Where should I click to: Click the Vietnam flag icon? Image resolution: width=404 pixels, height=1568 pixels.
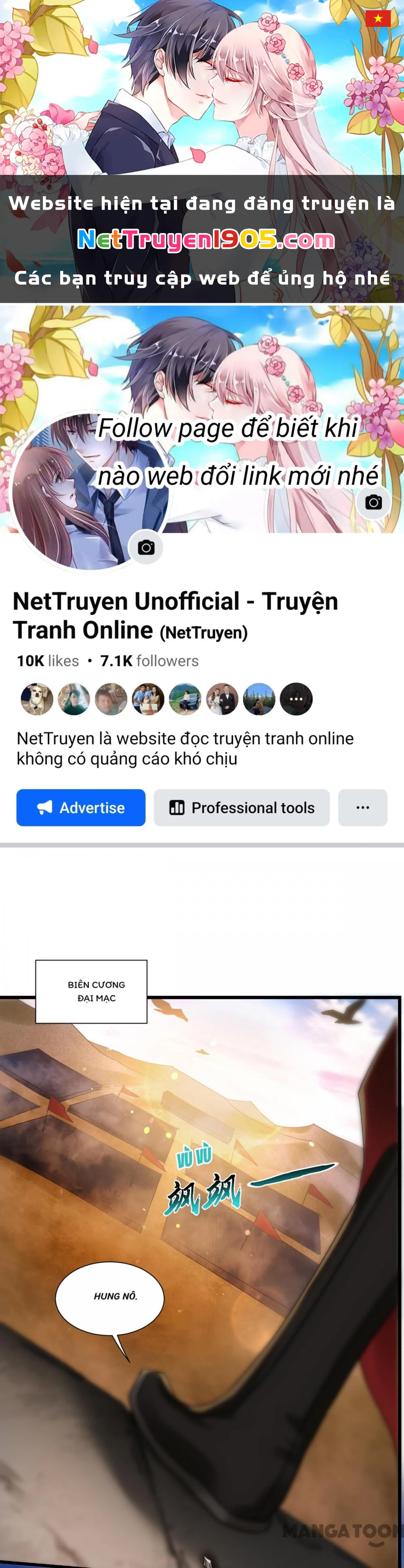(x=378, y=18)
